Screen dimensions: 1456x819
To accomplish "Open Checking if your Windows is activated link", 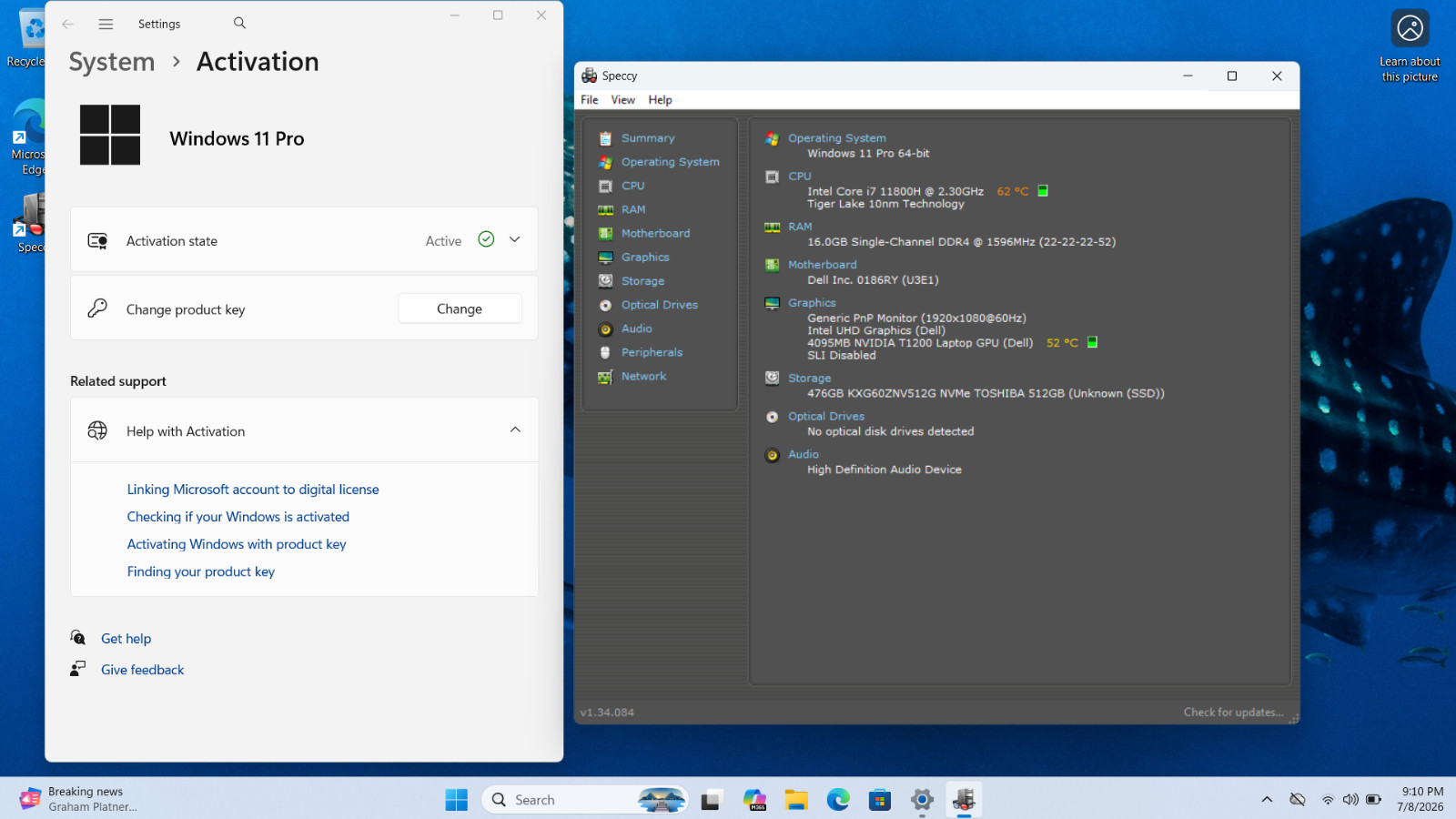I will [238, 517].
